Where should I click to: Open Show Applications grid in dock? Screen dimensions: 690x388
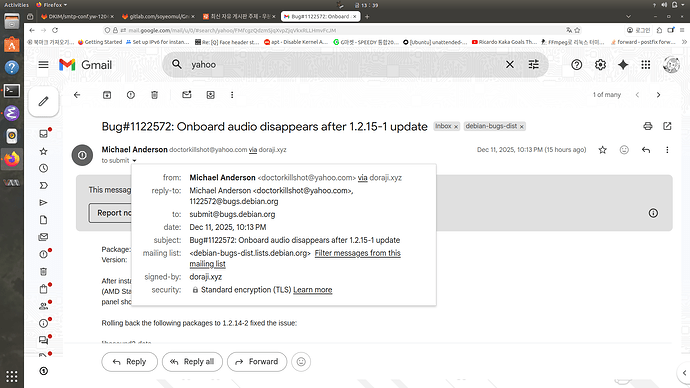[x=12, y=377]
